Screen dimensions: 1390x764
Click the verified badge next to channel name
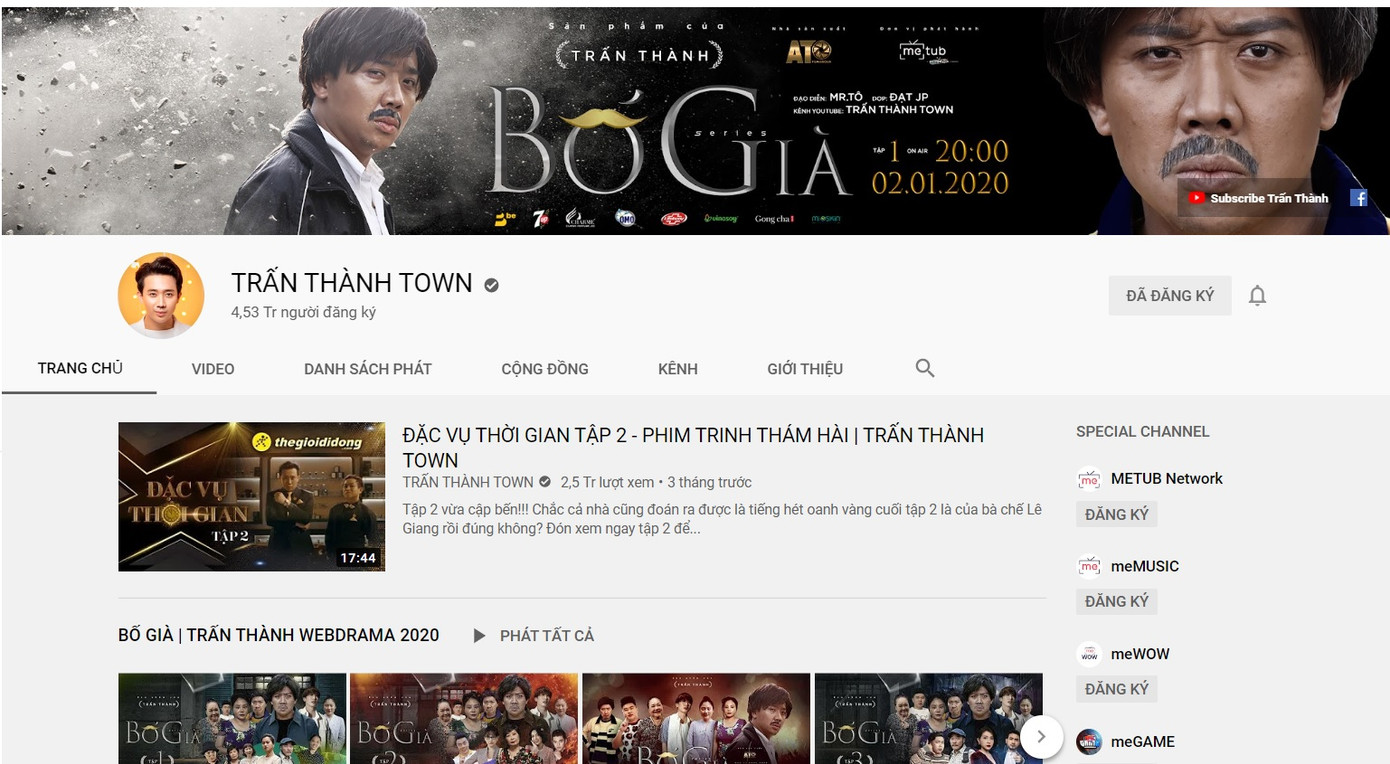click(x=490, y=284)
